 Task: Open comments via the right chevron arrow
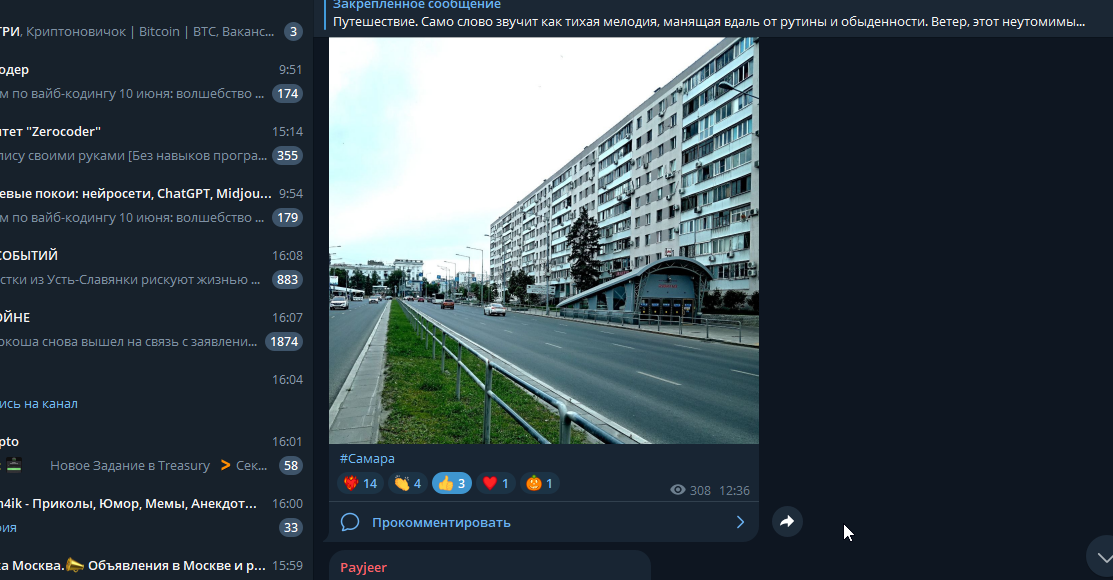tap(740, 522)
